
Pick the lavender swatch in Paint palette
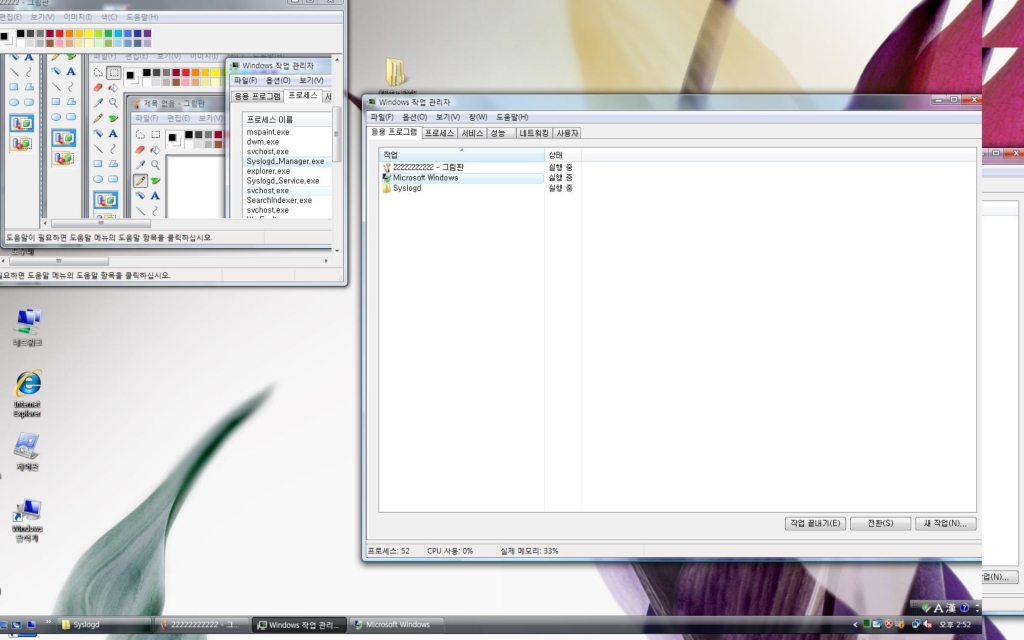coord(148,43)
